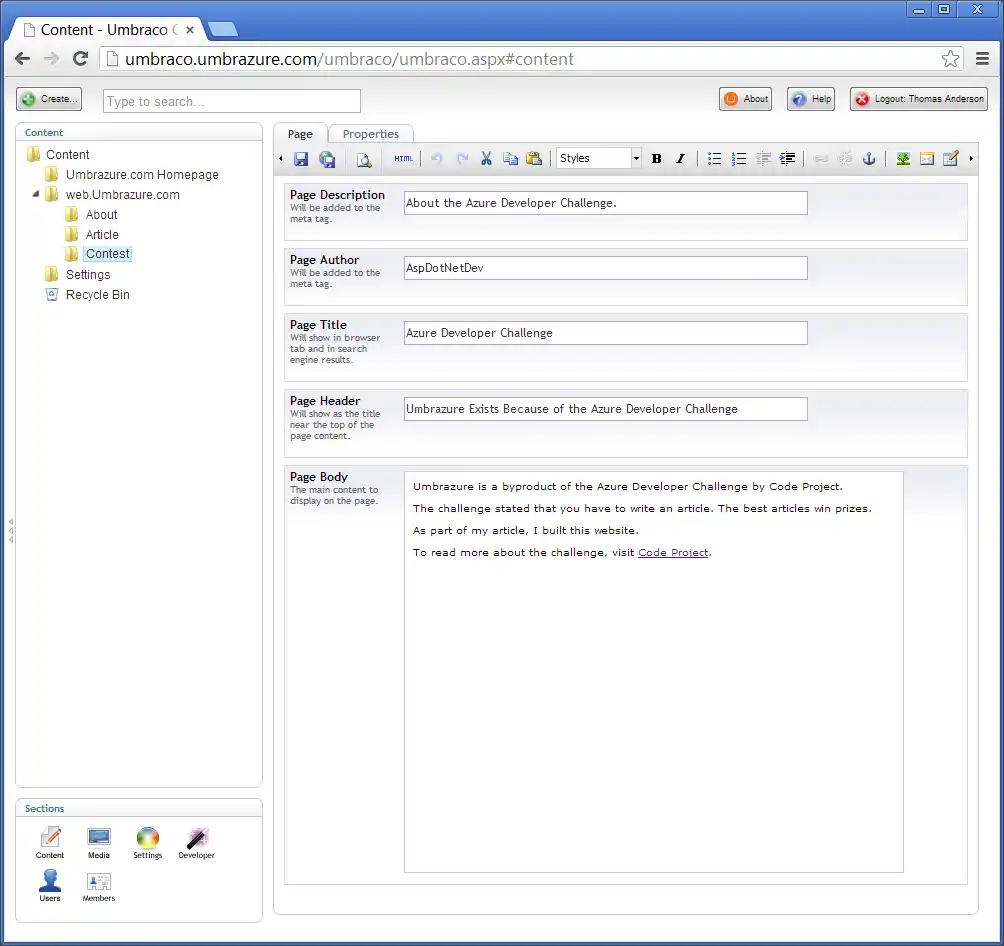Collapse the web.Umbrazure.com tree node
Image resolution: width=1004 pixels, height=946 pixels.
36,194
